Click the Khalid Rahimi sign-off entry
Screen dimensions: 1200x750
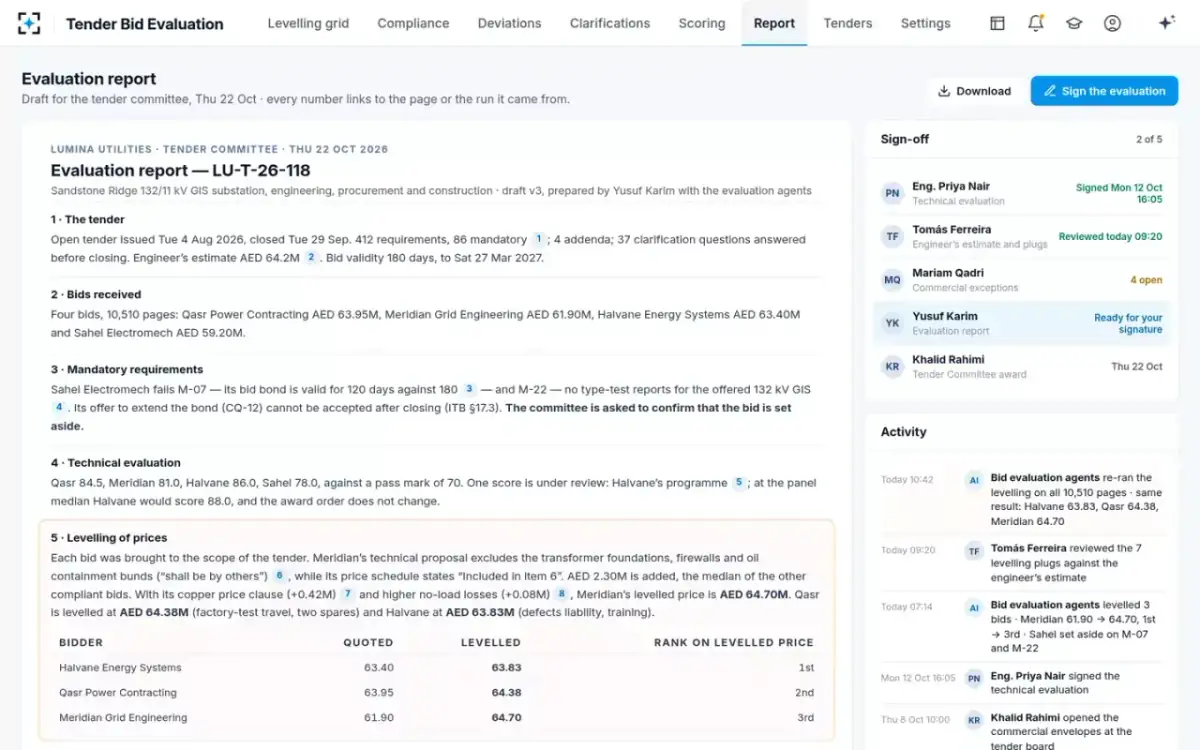pos(1021,366)
